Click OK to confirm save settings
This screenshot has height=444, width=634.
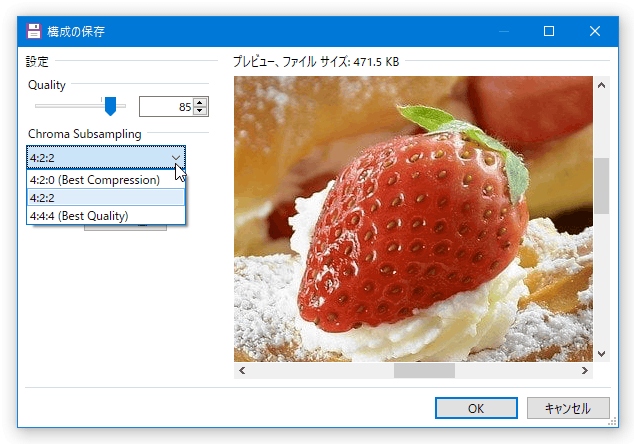476,408
